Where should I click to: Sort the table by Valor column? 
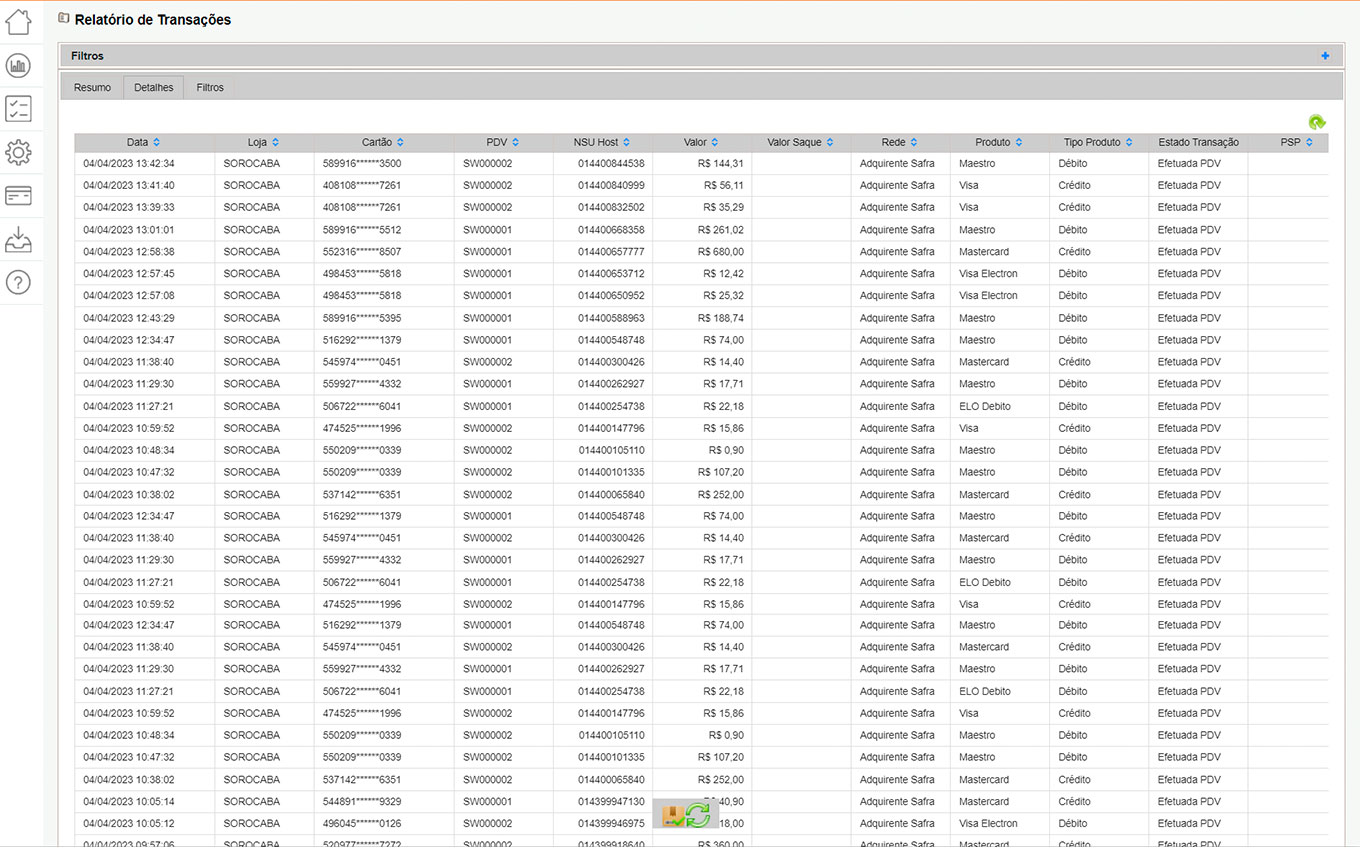pyautogui.click(x=701, y=143)
